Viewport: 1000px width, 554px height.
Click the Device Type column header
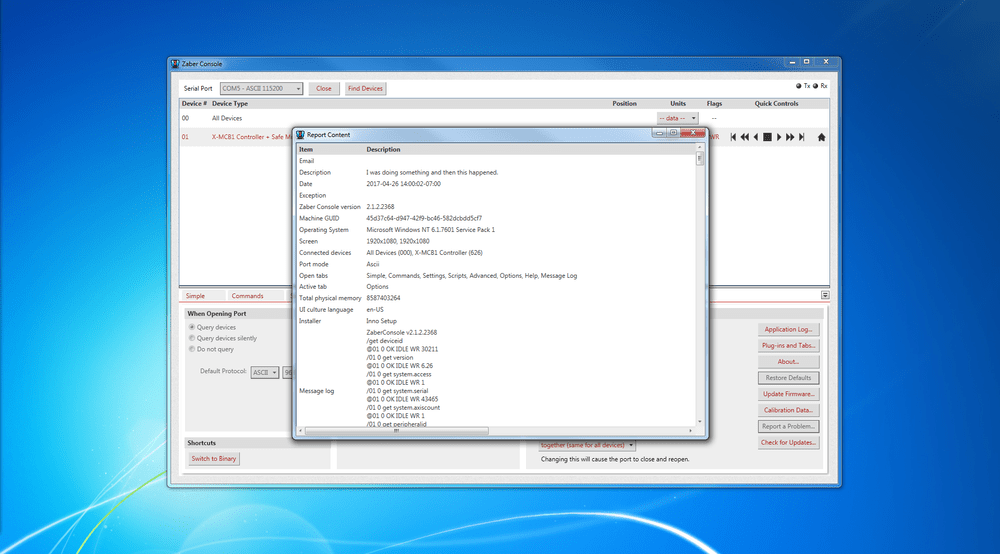click(230, 103)
